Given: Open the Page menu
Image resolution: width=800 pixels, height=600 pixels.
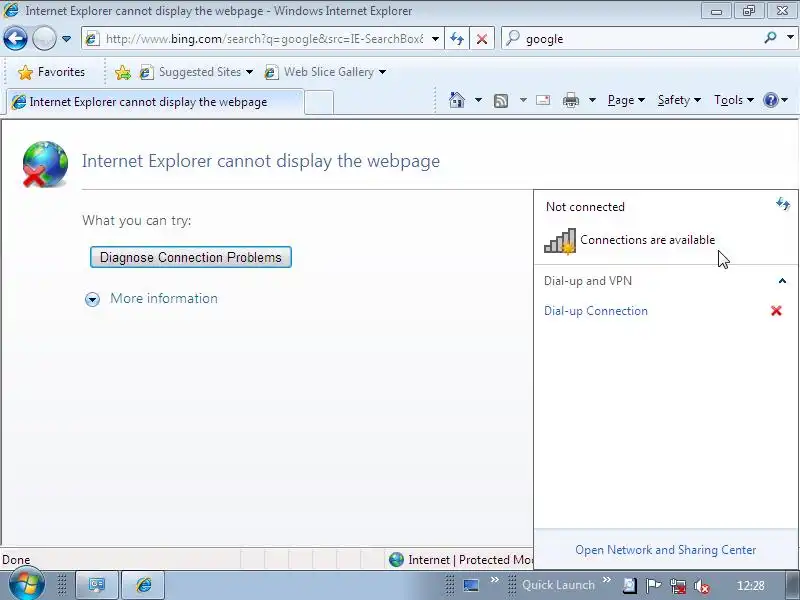Looking at the screenshot, I should click(626, 100).
